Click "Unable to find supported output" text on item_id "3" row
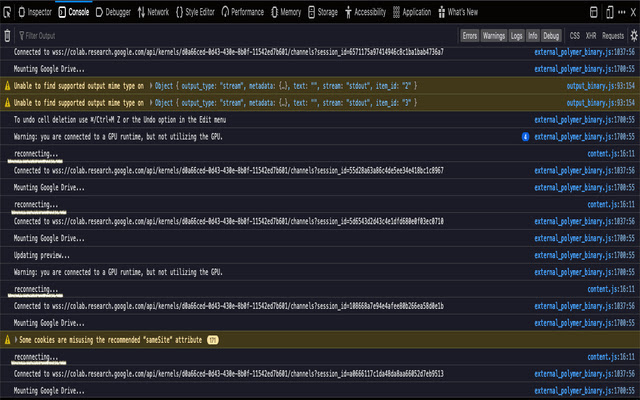Viewport: 640px width, 400px height. 79,103
